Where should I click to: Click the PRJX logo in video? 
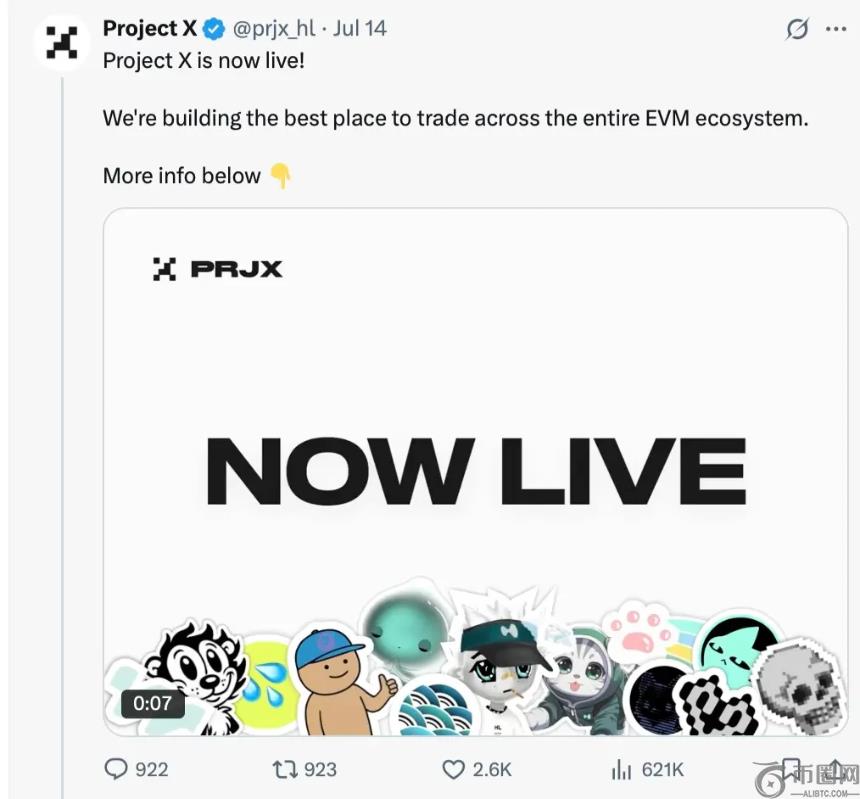point(218,268)
